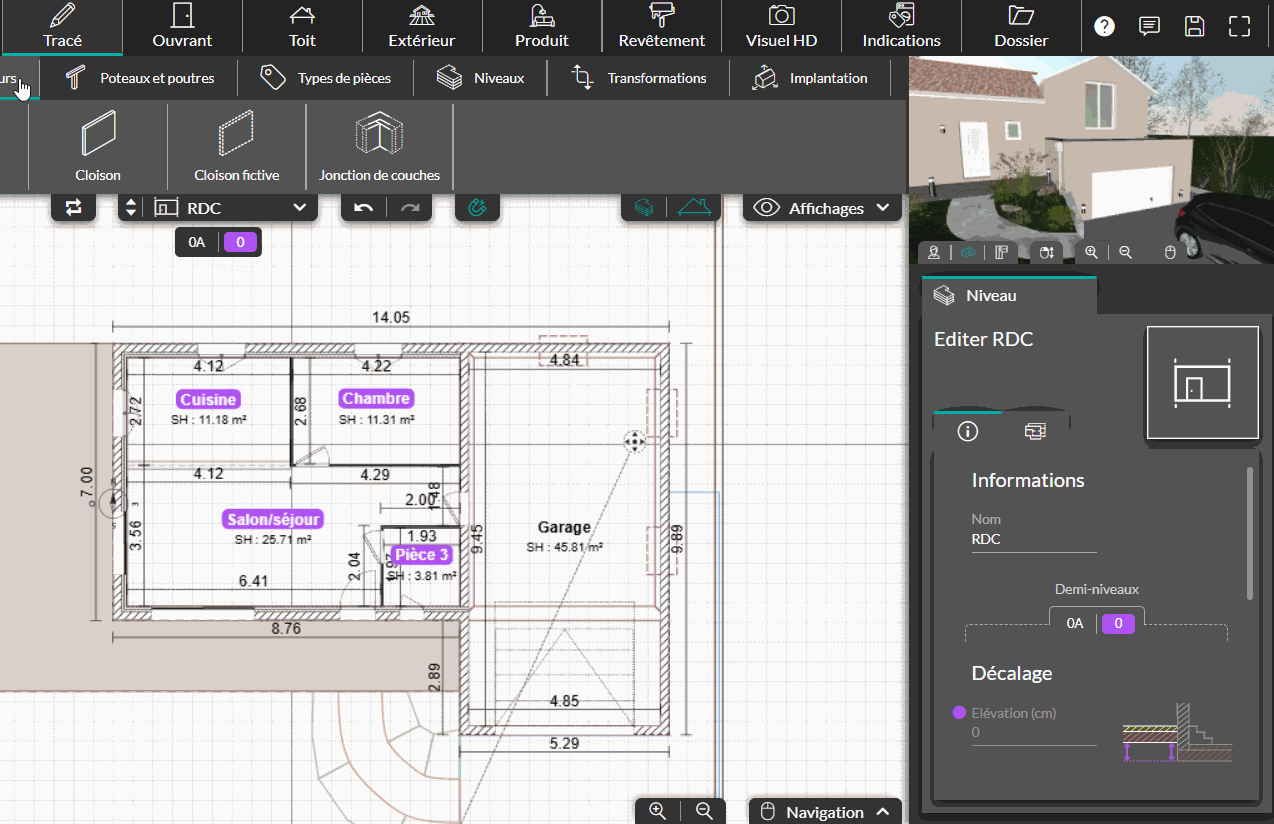Click the undo arrow above the plan
1274x824 pixels.
[364, 208]
